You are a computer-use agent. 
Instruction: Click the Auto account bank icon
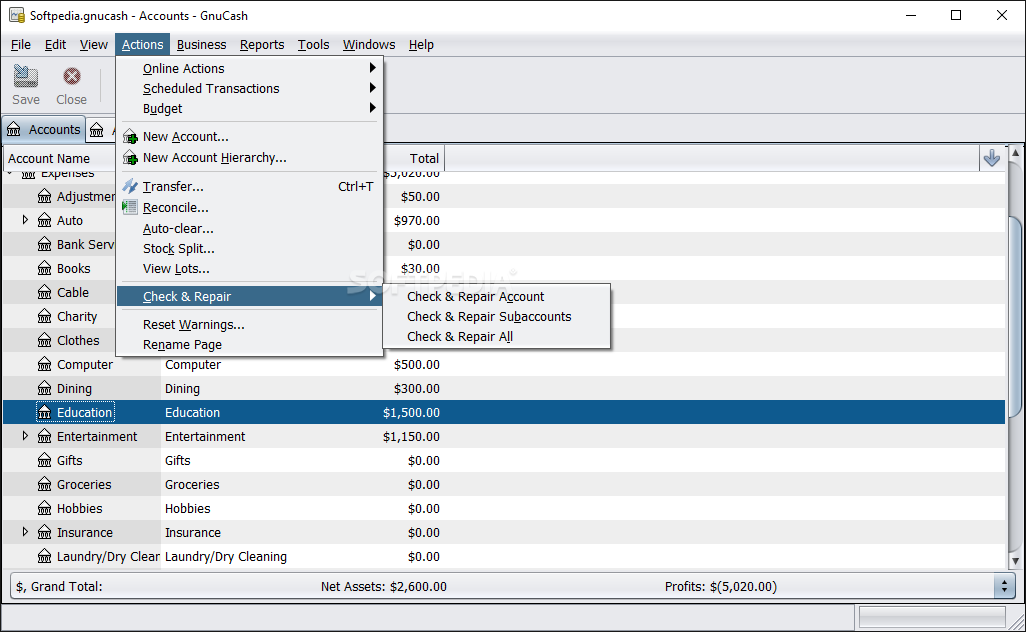pos(44,220)
